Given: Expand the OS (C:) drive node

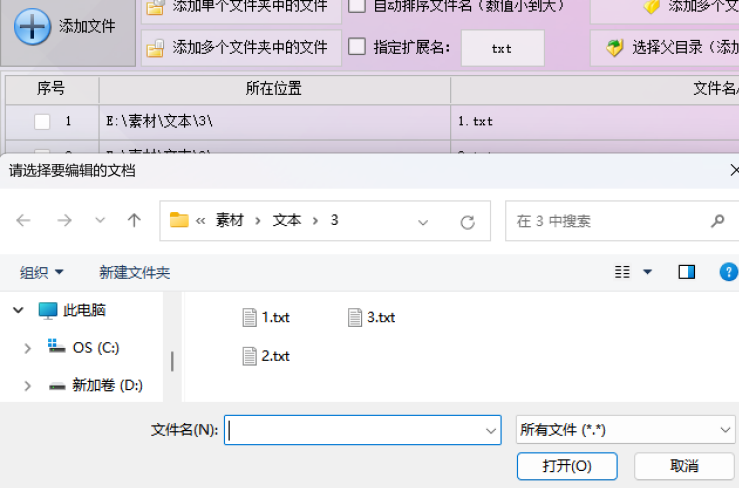Looking at the screenshot, I should tap(27, 348).
